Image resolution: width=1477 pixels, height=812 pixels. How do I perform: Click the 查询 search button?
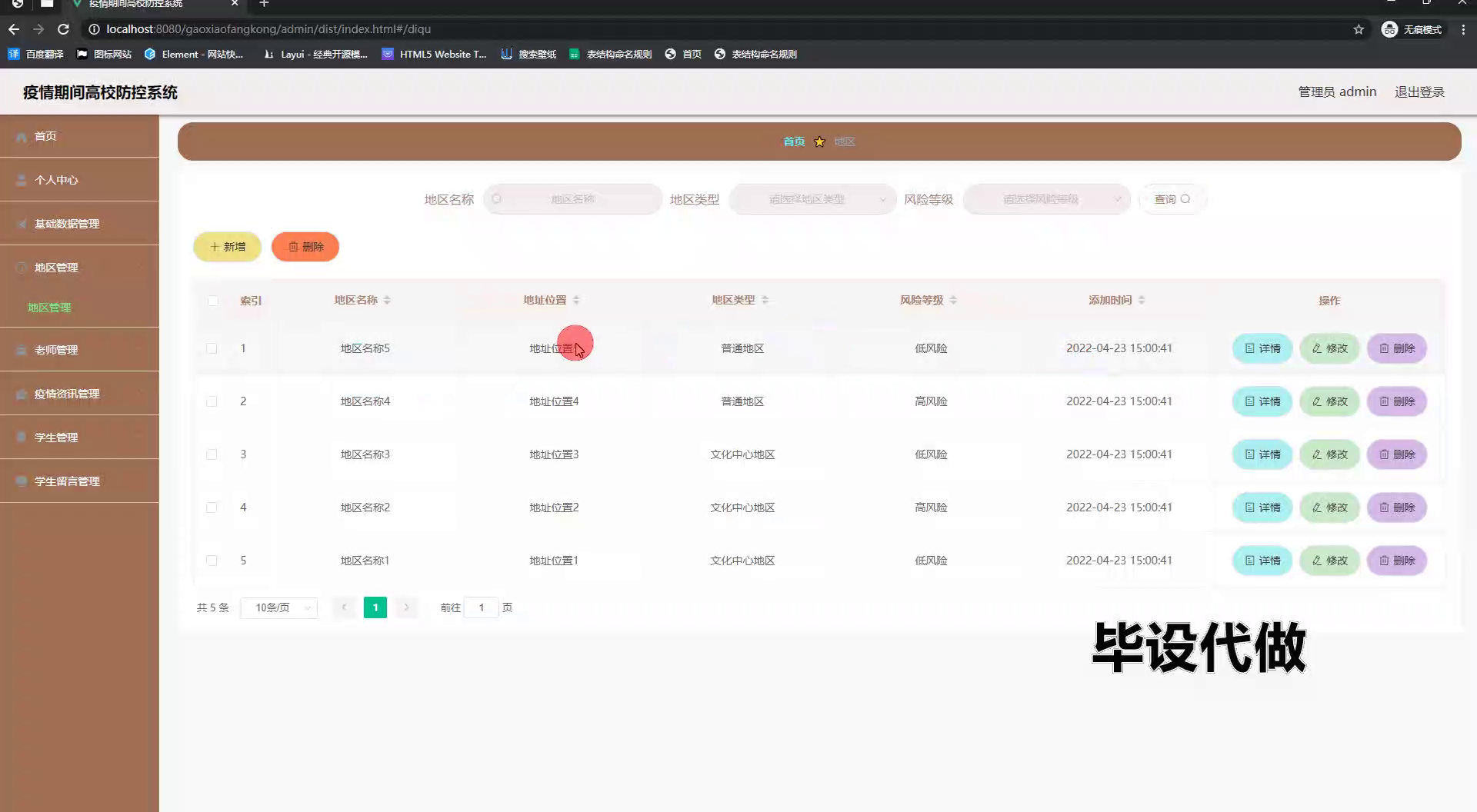tap(1172, 199)
